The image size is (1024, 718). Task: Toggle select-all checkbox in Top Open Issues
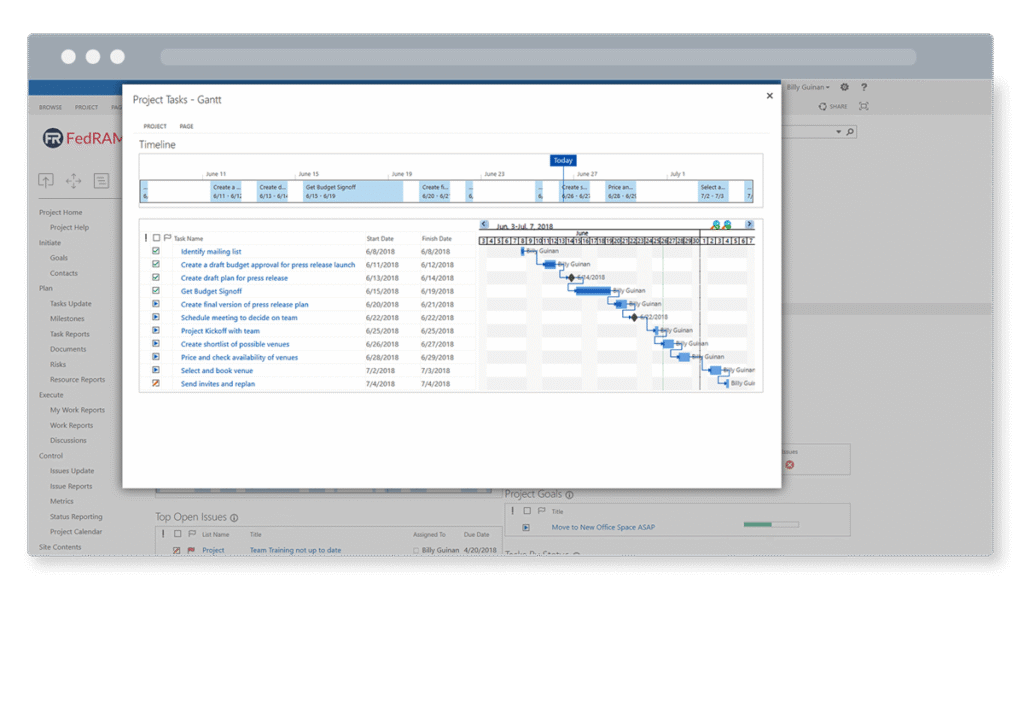point(177,534)
